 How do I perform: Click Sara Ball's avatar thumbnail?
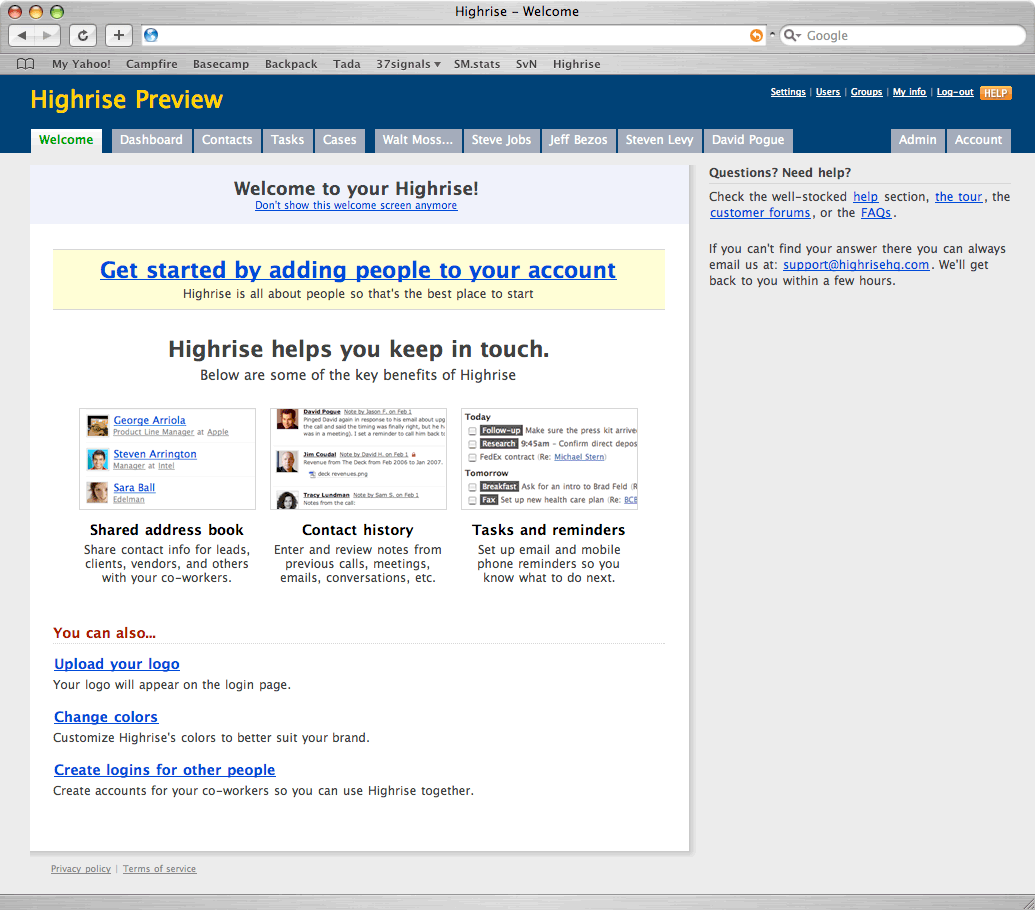click(x=98, y=492)
